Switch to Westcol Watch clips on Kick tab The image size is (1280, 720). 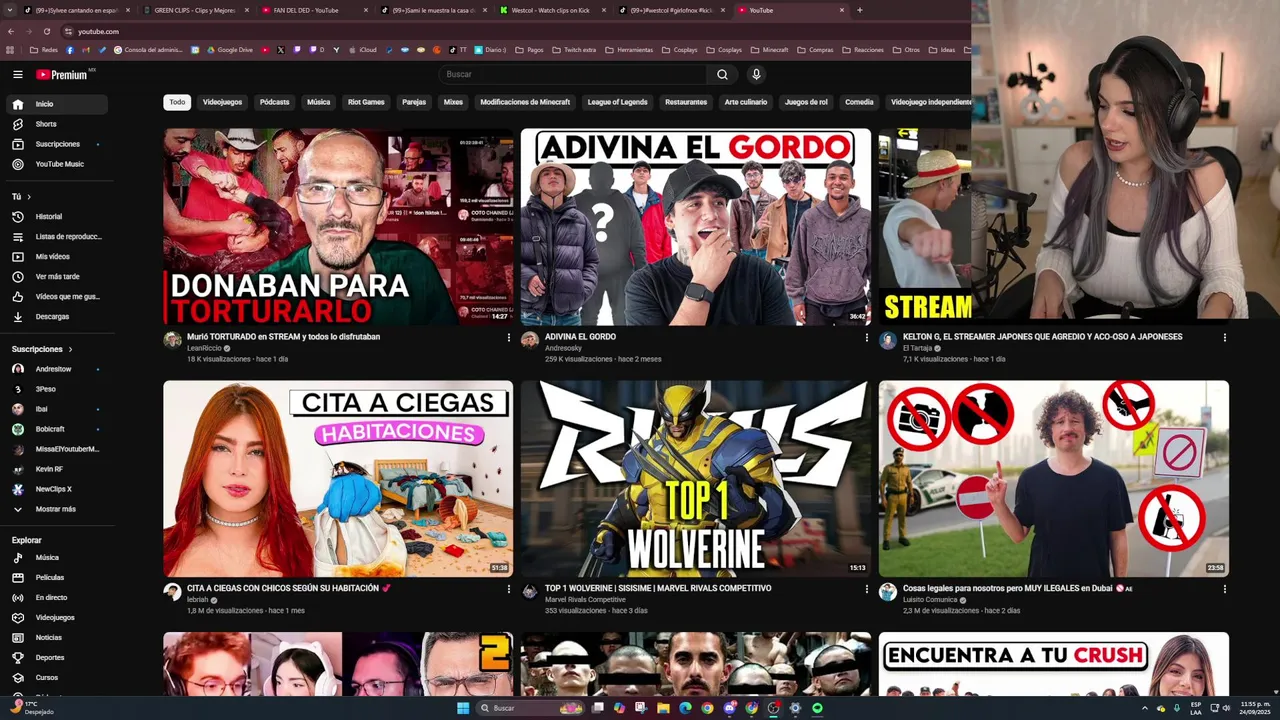550,10
